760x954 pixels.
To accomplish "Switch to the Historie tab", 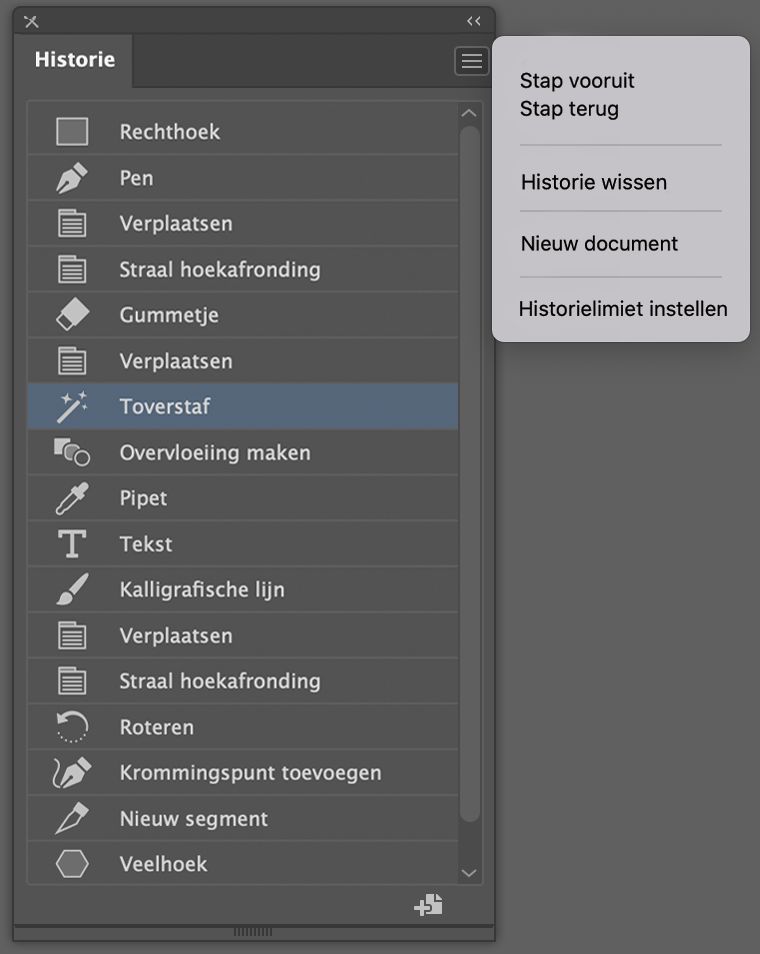I will [x=75, y=60].
